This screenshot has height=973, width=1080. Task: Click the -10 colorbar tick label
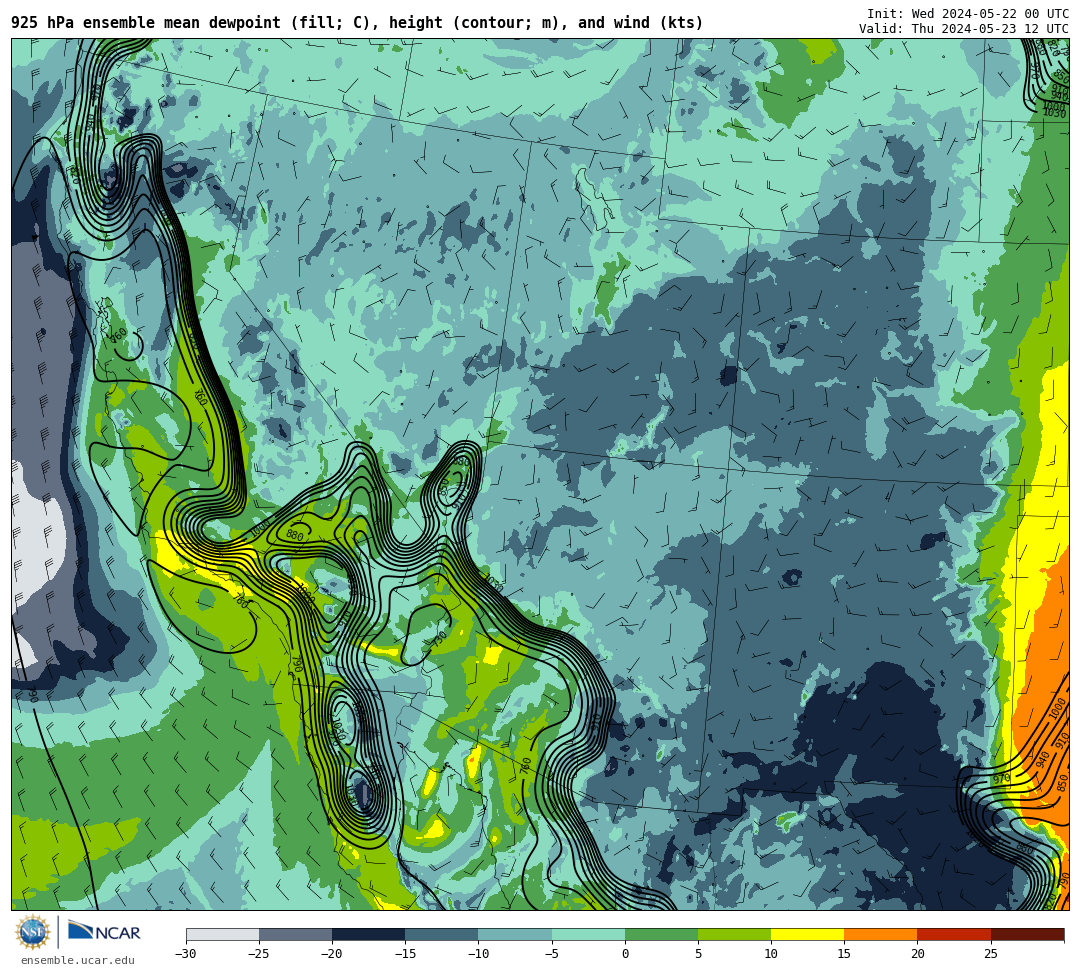pyautogui.click(x=478, y=954)
